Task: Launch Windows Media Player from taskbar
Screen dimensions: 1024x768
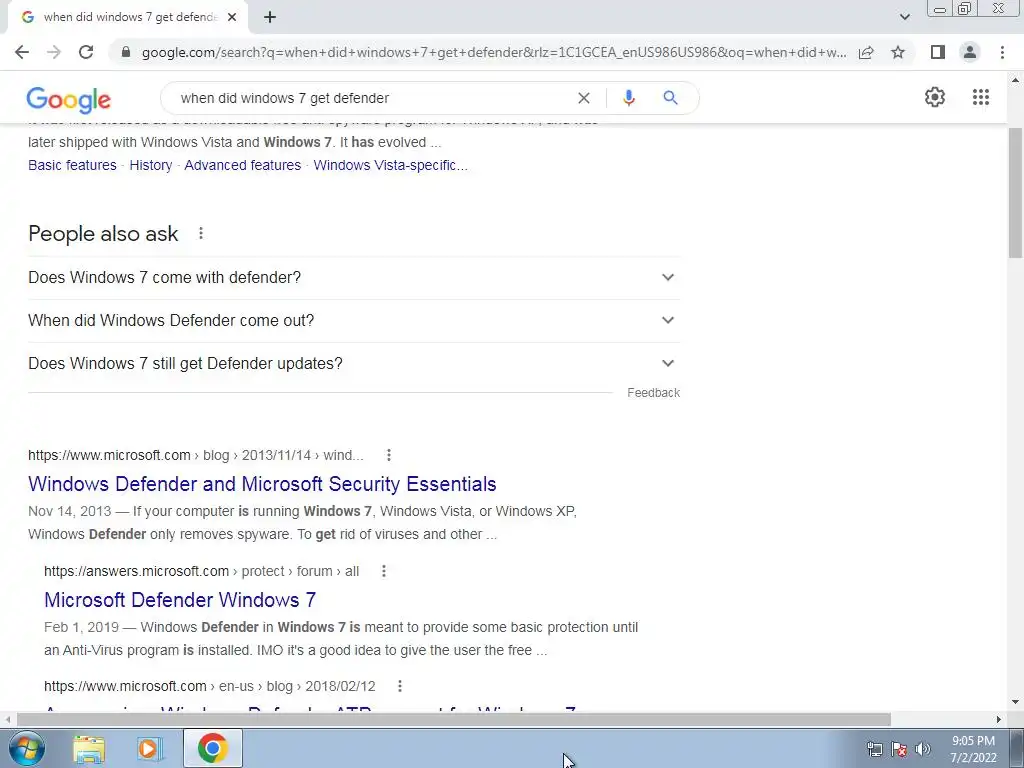Action: click(149, 749)
